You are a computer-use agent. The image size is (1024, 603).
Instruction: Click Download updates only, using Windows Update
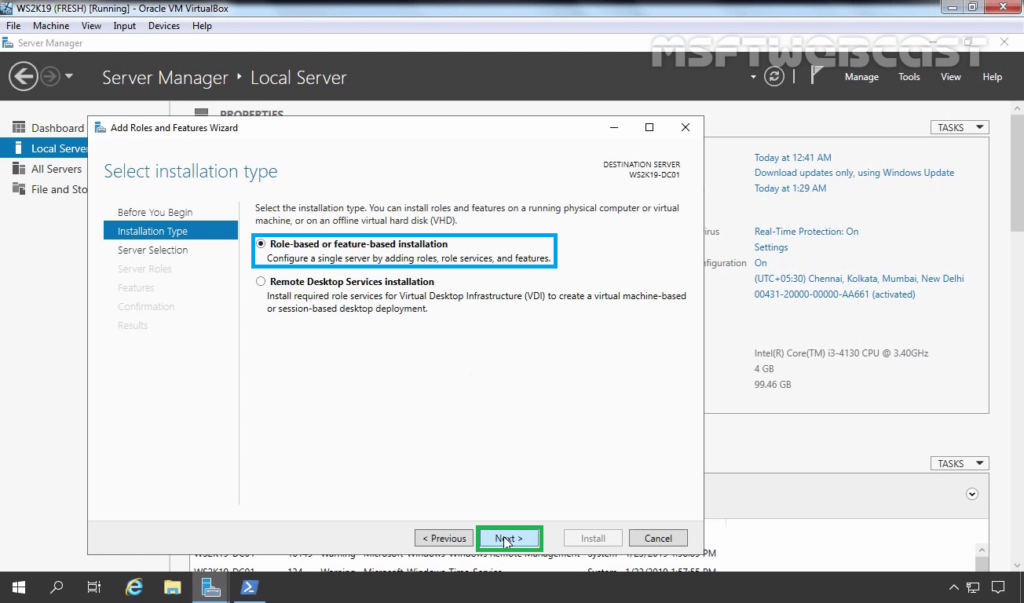pos(854,172)
